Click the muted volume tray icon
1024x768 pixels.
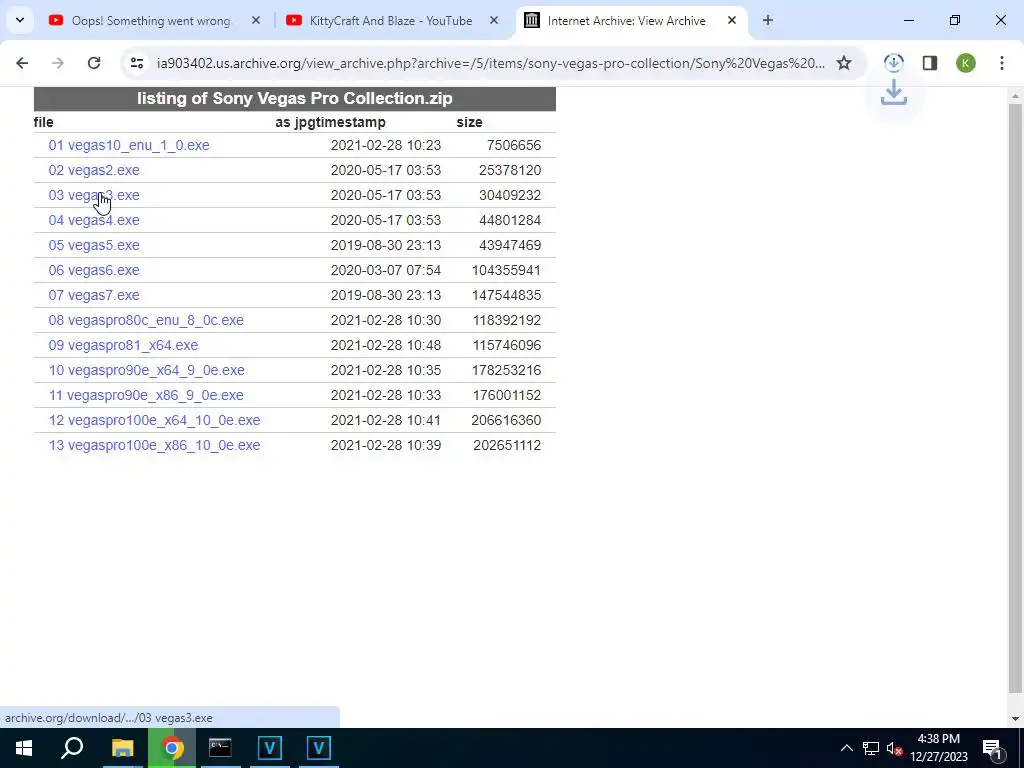coord(894,748)
